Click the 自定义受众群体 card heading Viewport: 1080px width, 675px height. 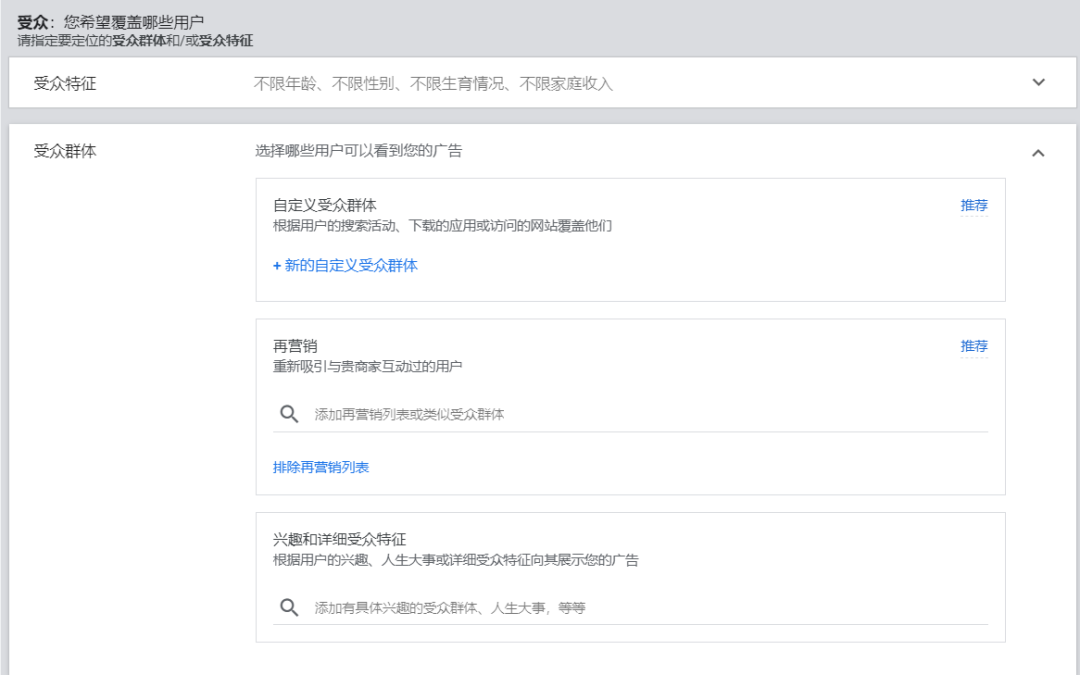[324, 205]
